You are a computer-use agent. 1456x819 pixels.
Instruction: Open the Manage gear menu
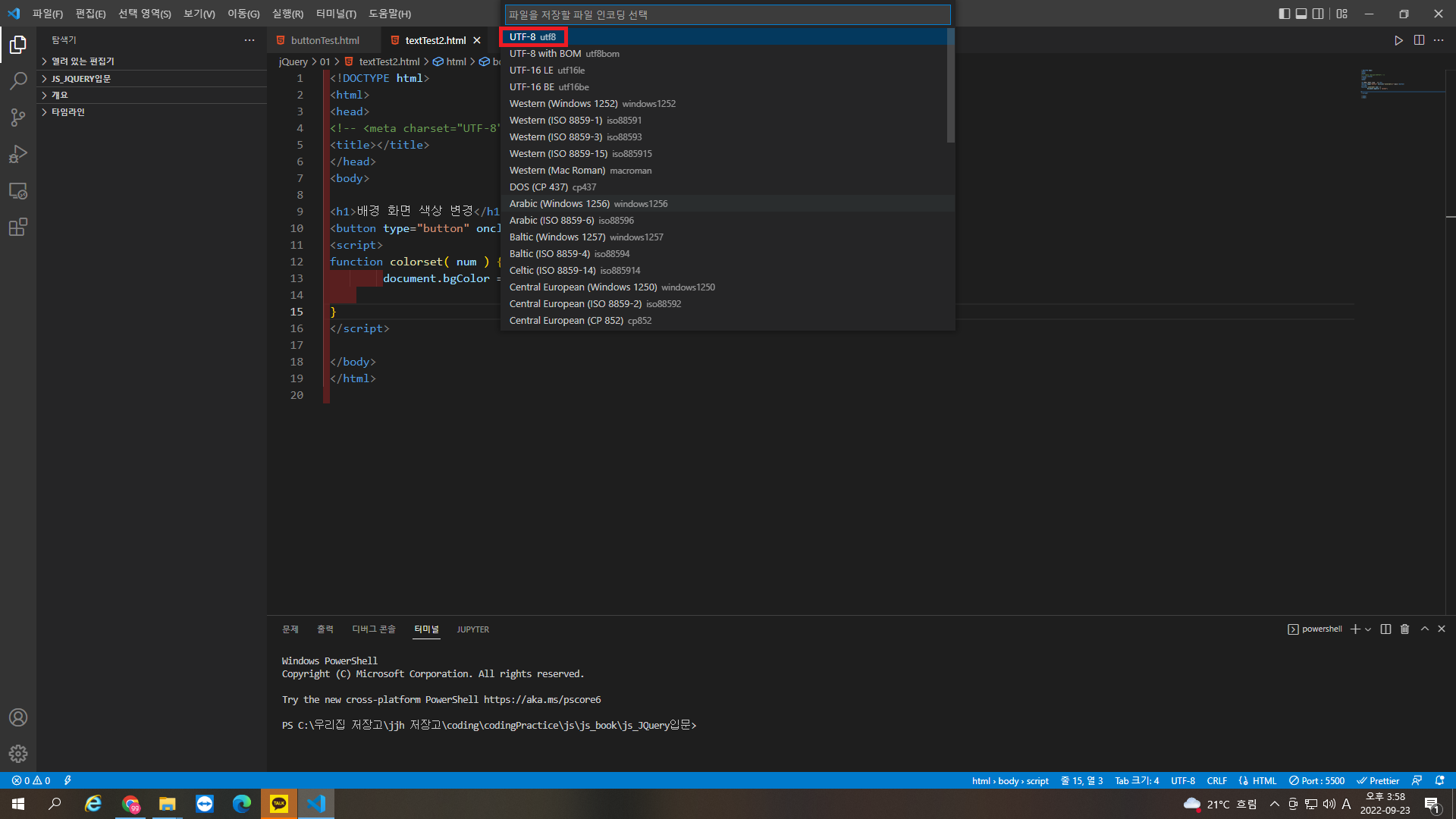18,754
